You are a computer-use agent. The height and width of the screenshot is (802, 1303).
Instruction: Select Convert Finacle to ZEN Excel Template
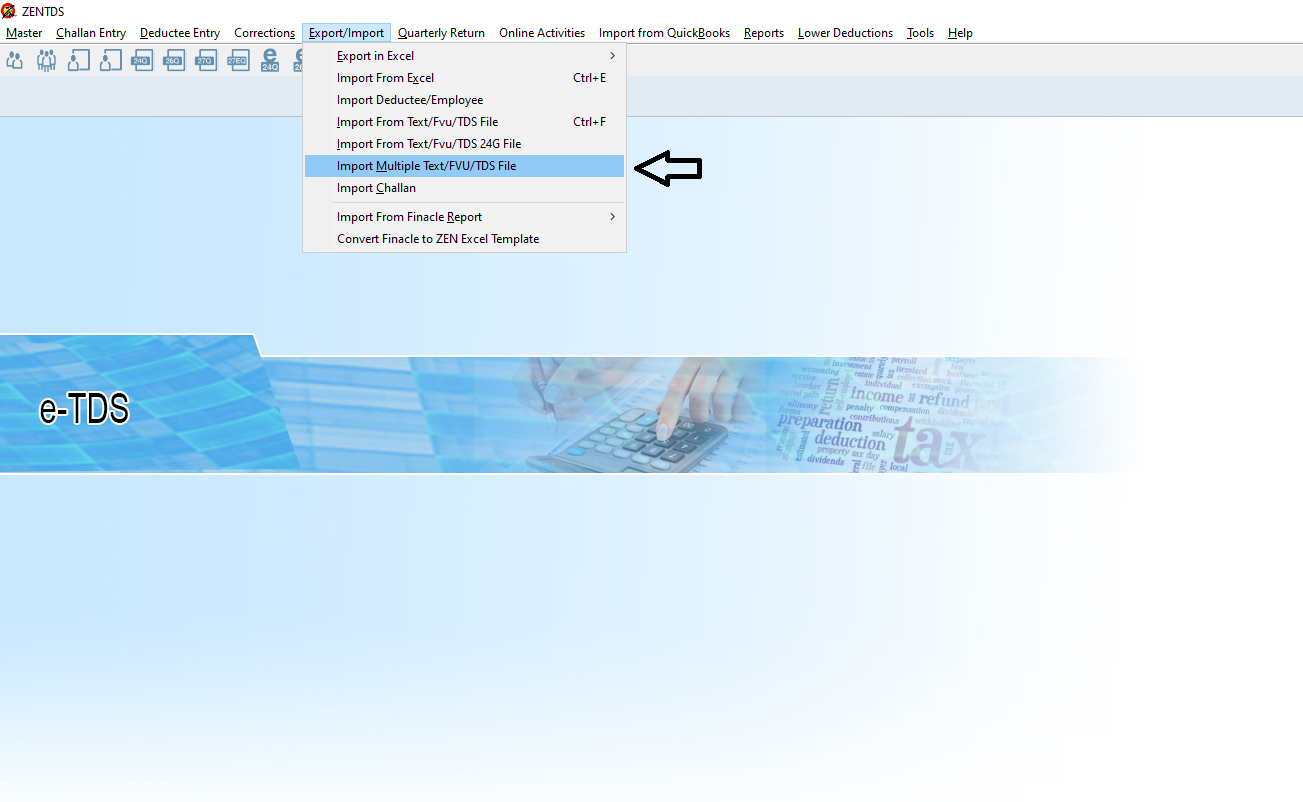point(464,239)
